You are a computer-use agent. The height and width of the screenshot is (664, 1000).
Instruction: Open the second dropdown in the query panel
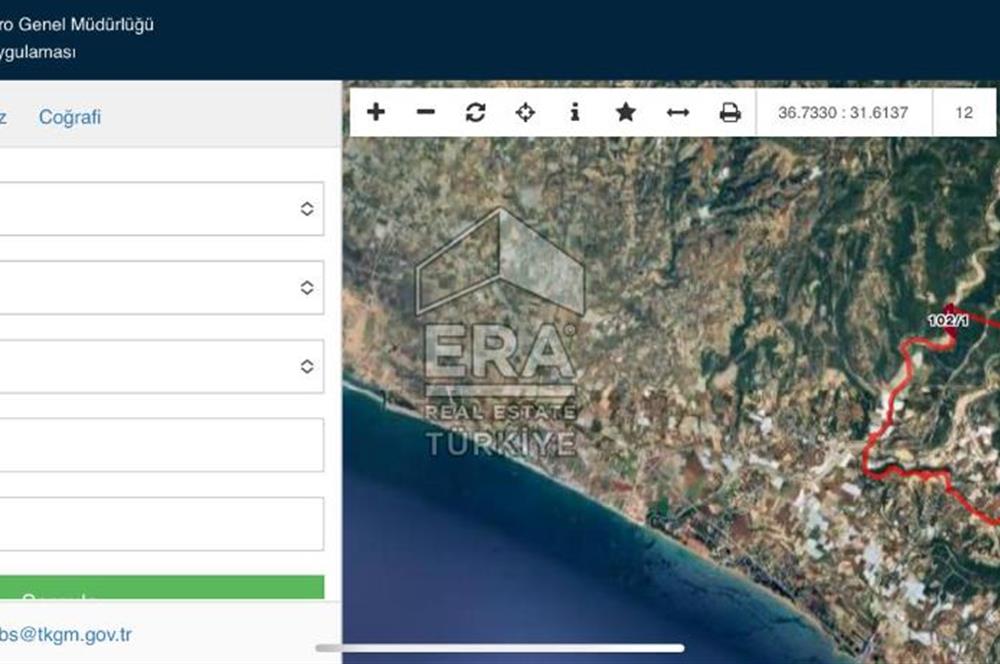(161, 288)
